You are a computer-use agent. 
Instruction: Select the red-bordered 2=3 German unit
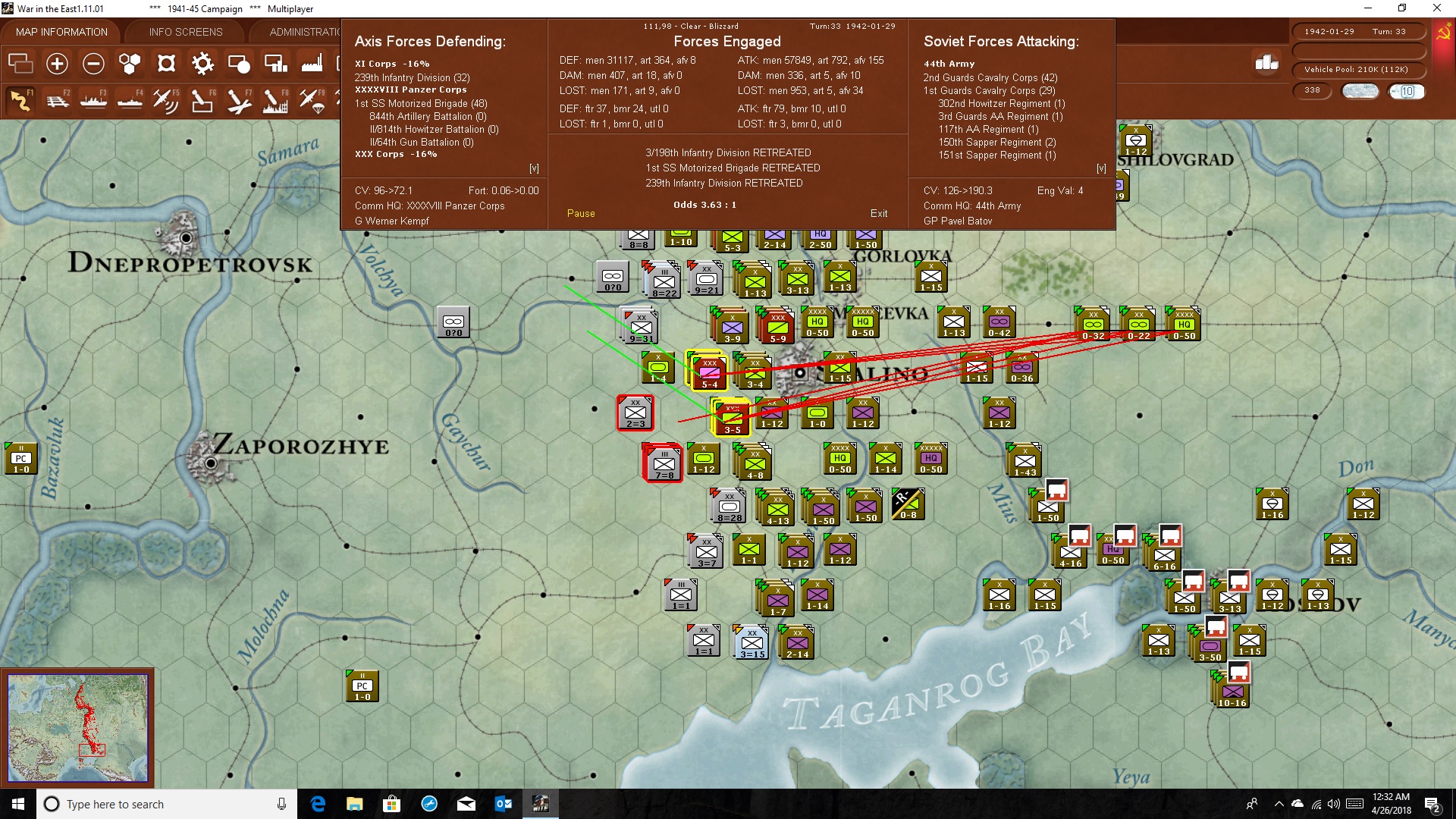click(x=635, y=413)
